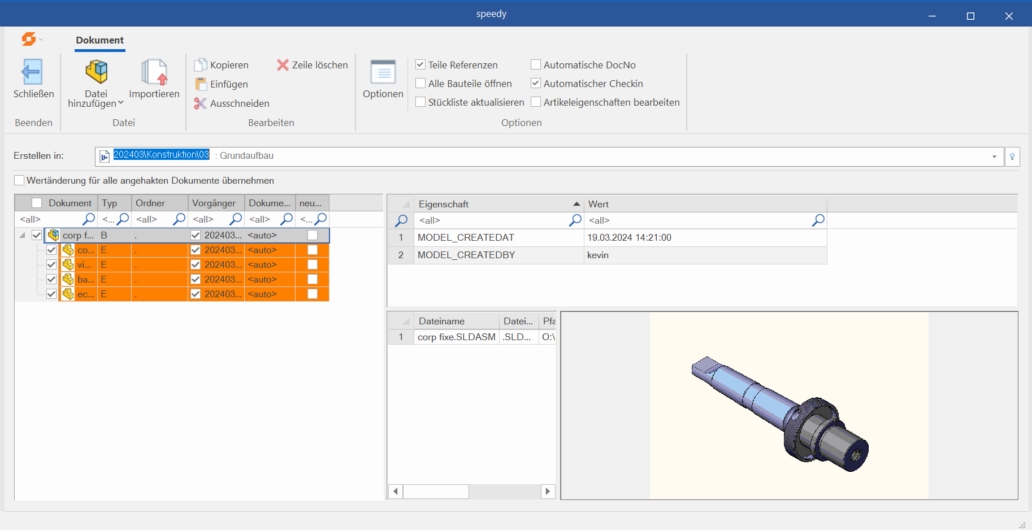Click the row-header magnifier in properties filter row

(x=401, y=221)
